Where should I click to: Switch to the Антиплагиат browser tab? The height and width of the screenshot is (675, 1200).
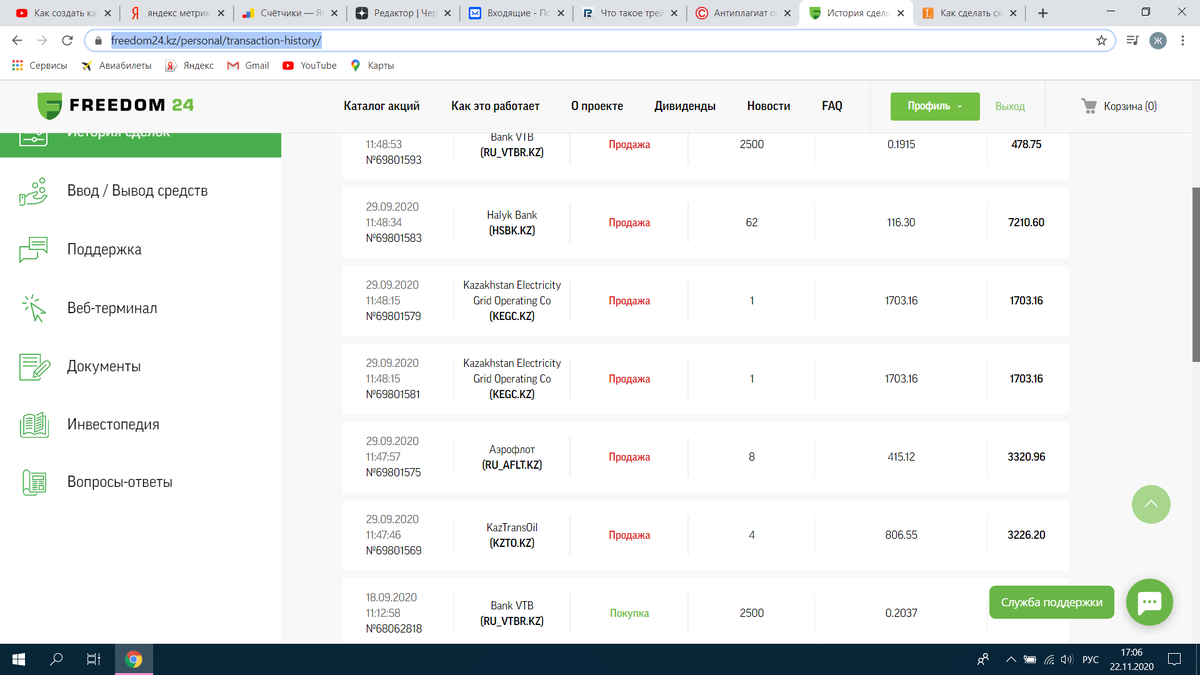[x=744, y=14]
